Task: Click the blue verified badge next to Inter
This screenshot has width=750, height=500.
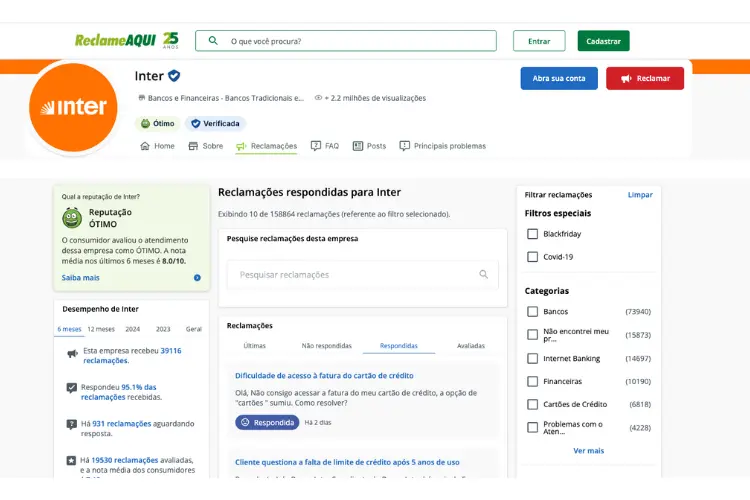Action: click(174, 76)
